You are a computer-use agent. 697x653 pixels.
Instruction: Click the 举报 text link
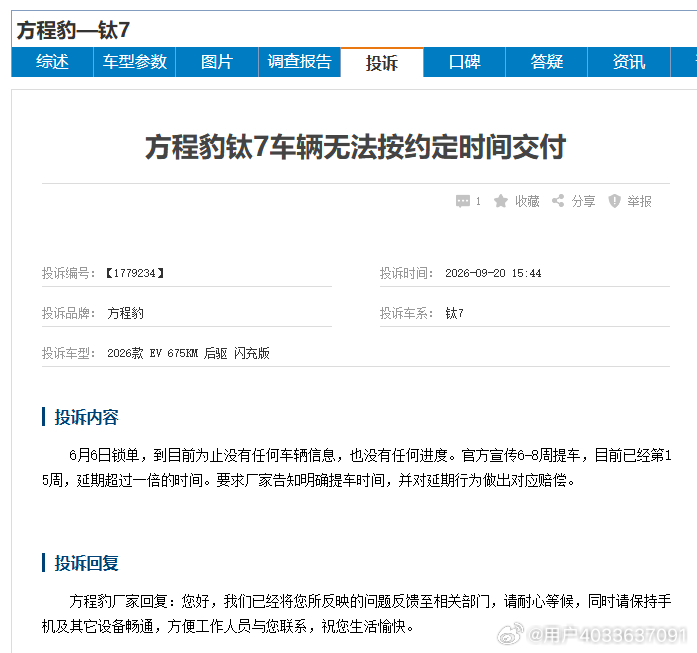(x=639, y=201)
